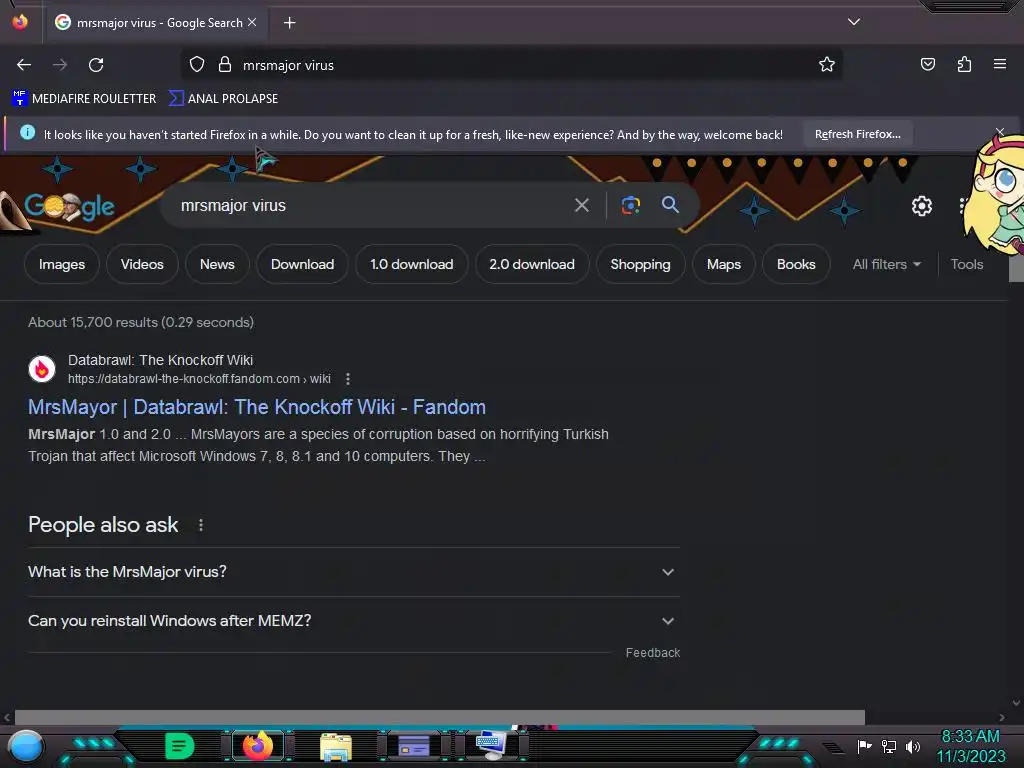Open the Pocket save icon
Viewport: 1024px width, 768px height.
tap(927, 64)
